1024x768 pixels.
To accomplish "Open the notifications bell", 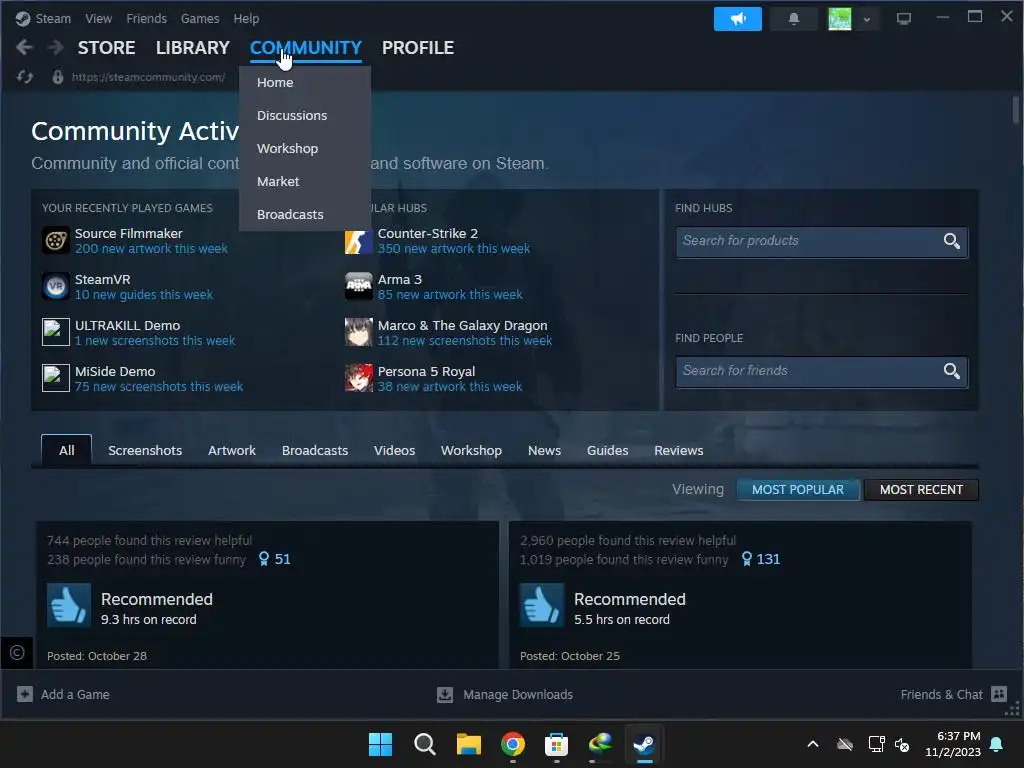I will point(793,19).
